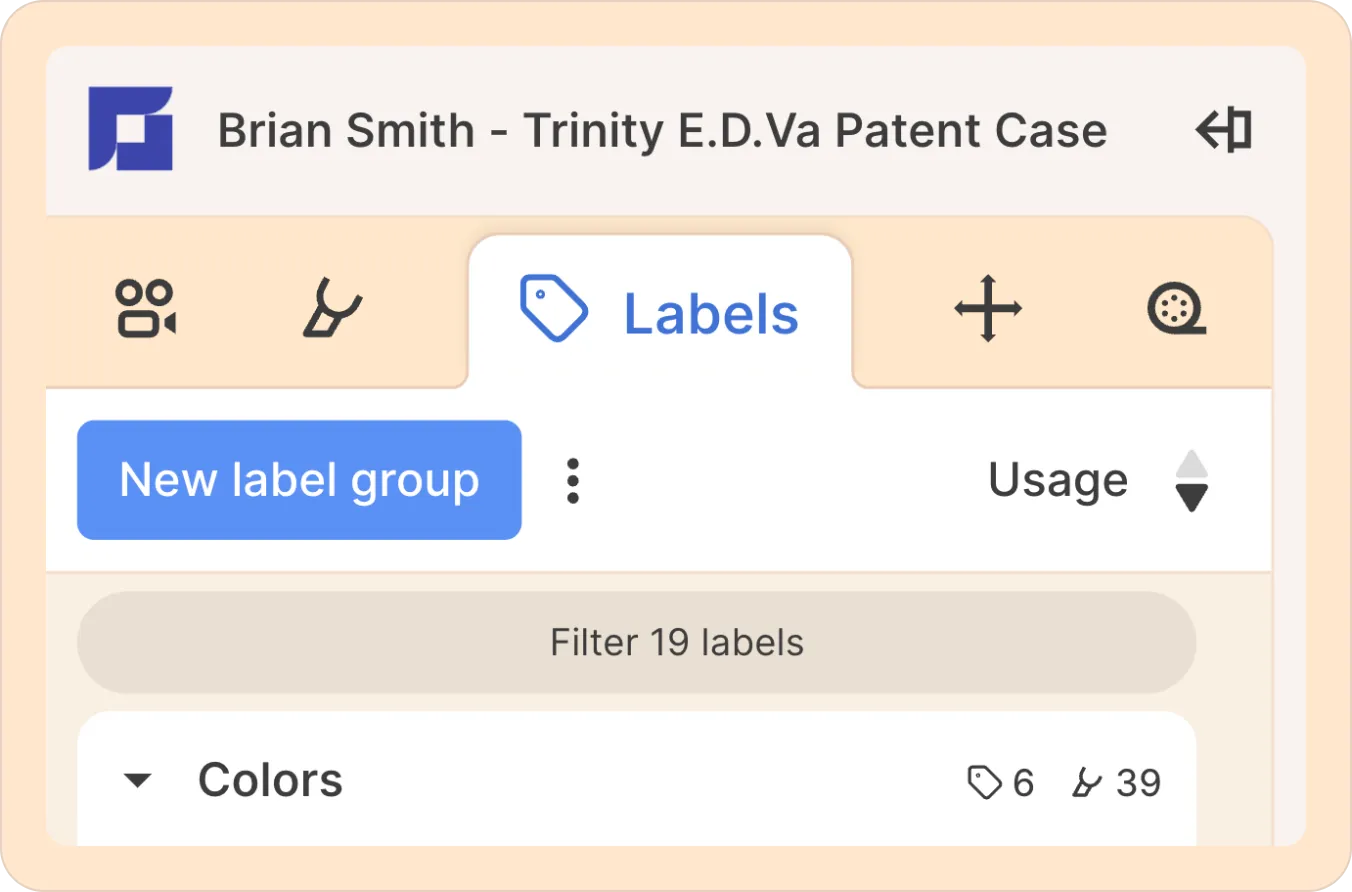
Task: Open the video recordings tab
Action: (146, 308)
